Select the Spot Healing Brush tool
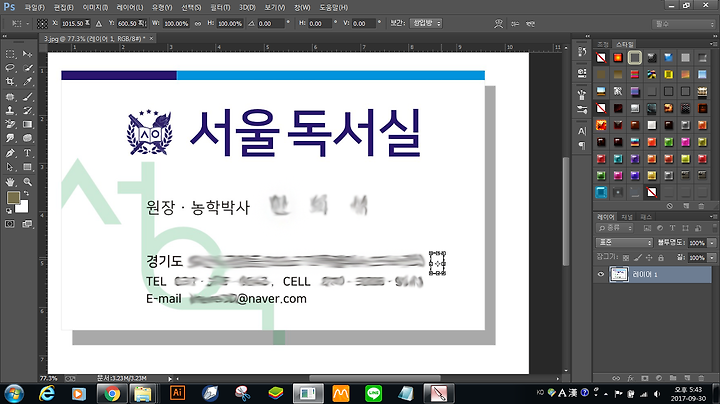Image resolution: width=720 pixels, height=404 pixels. (10, 97)
